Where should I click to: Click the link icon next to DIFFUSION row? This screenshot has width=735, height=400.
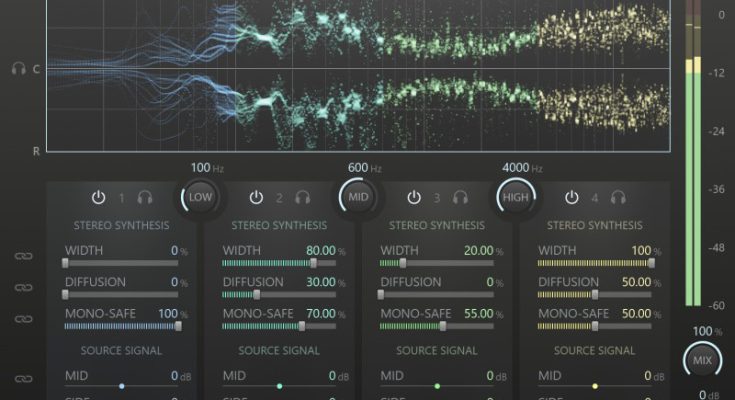tap(23, 288)
